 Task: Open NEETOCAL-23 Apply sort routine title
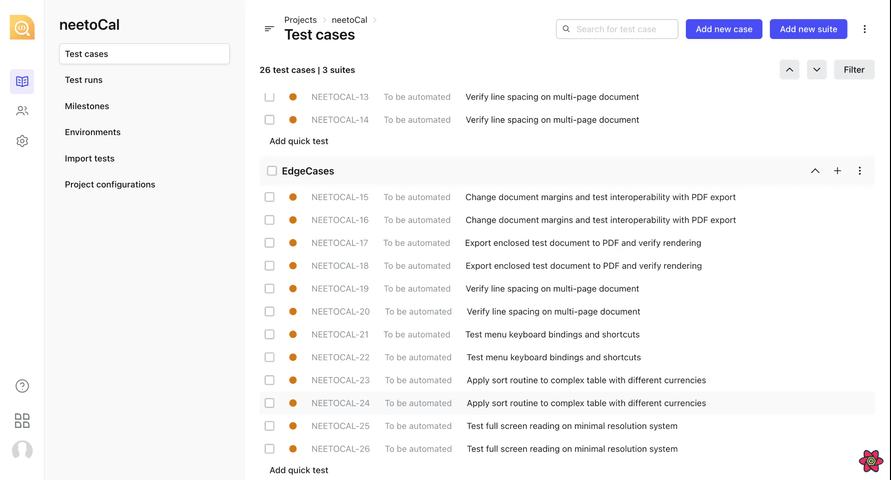[x=586, y=380]
